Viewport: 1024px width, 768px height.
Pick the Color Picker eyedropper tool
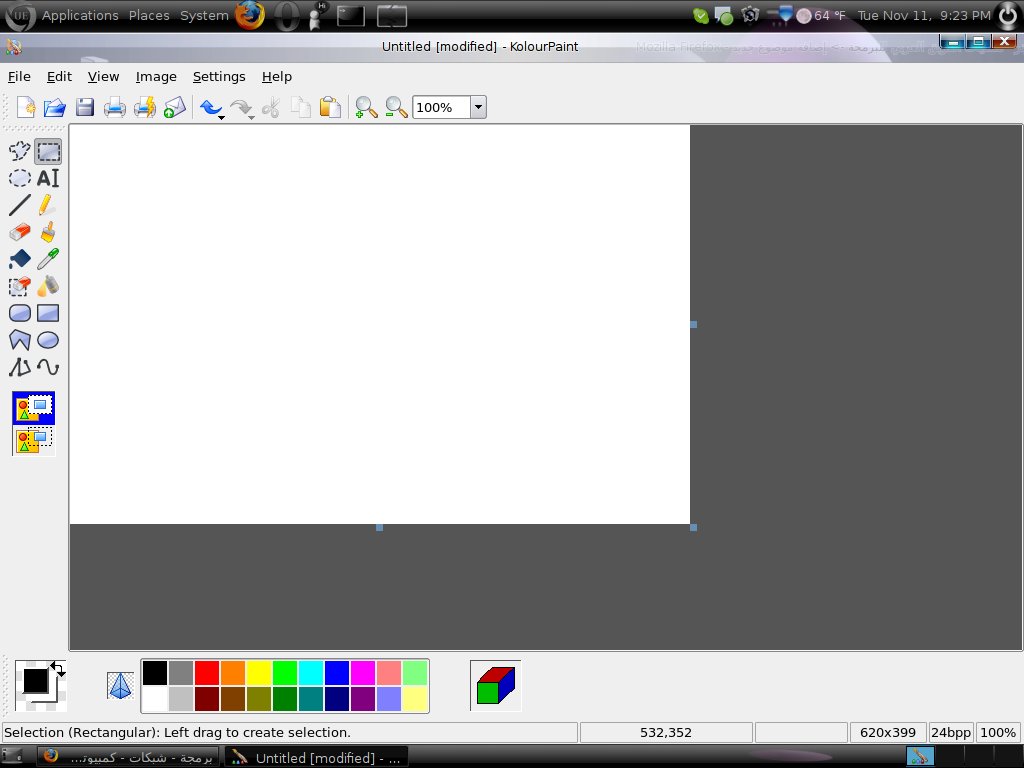pos(48,259)
